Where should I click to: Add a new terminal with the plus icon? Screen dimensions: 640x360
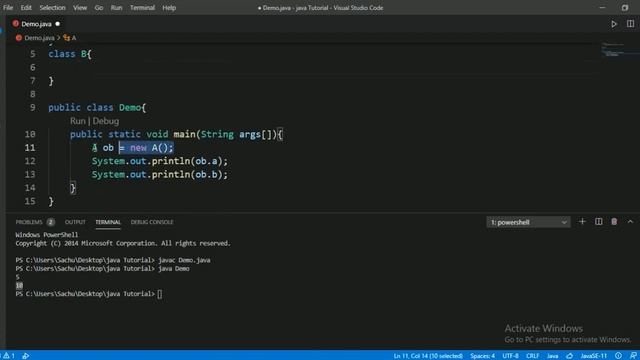tap(582, 222)
